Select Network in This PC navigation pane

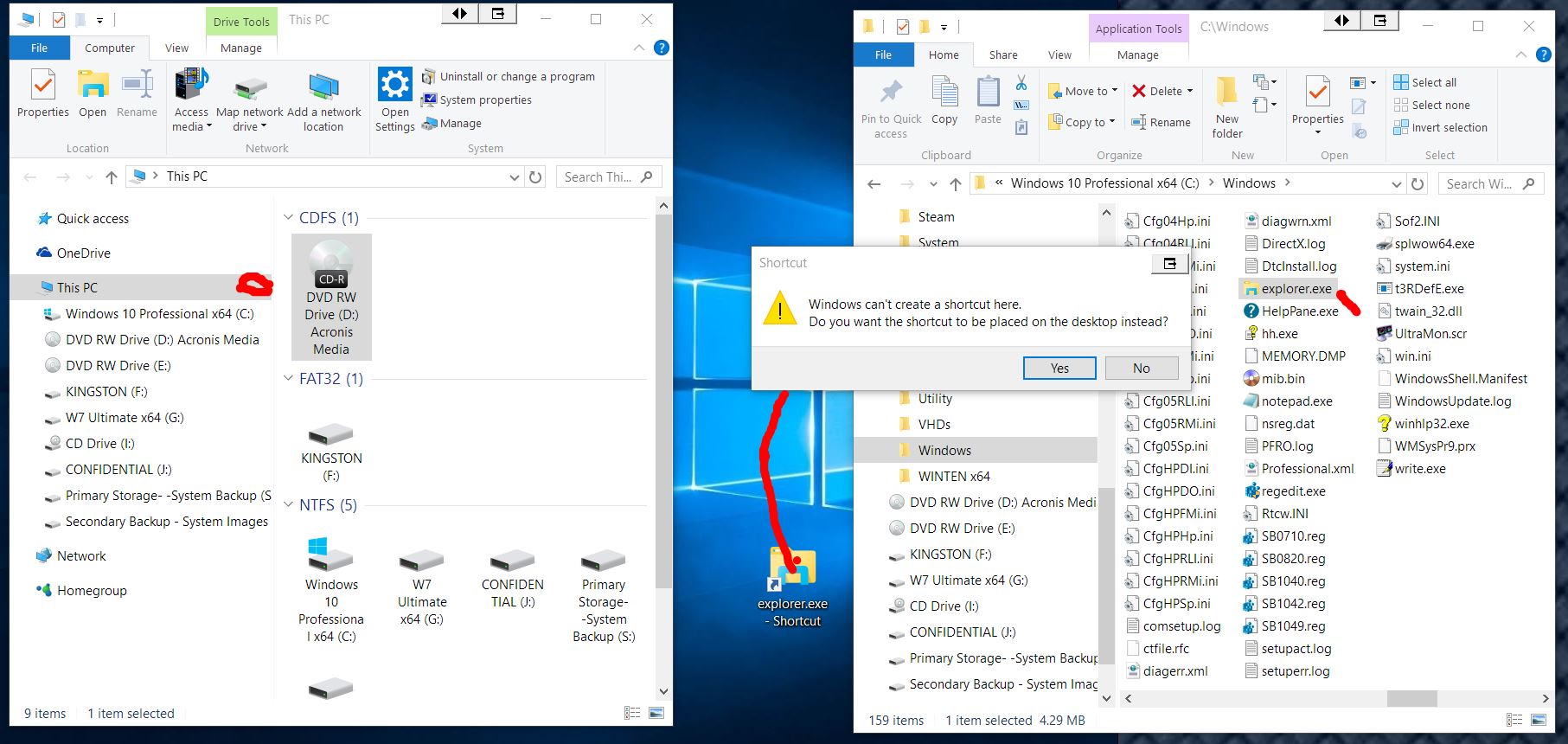coord(72,556)
